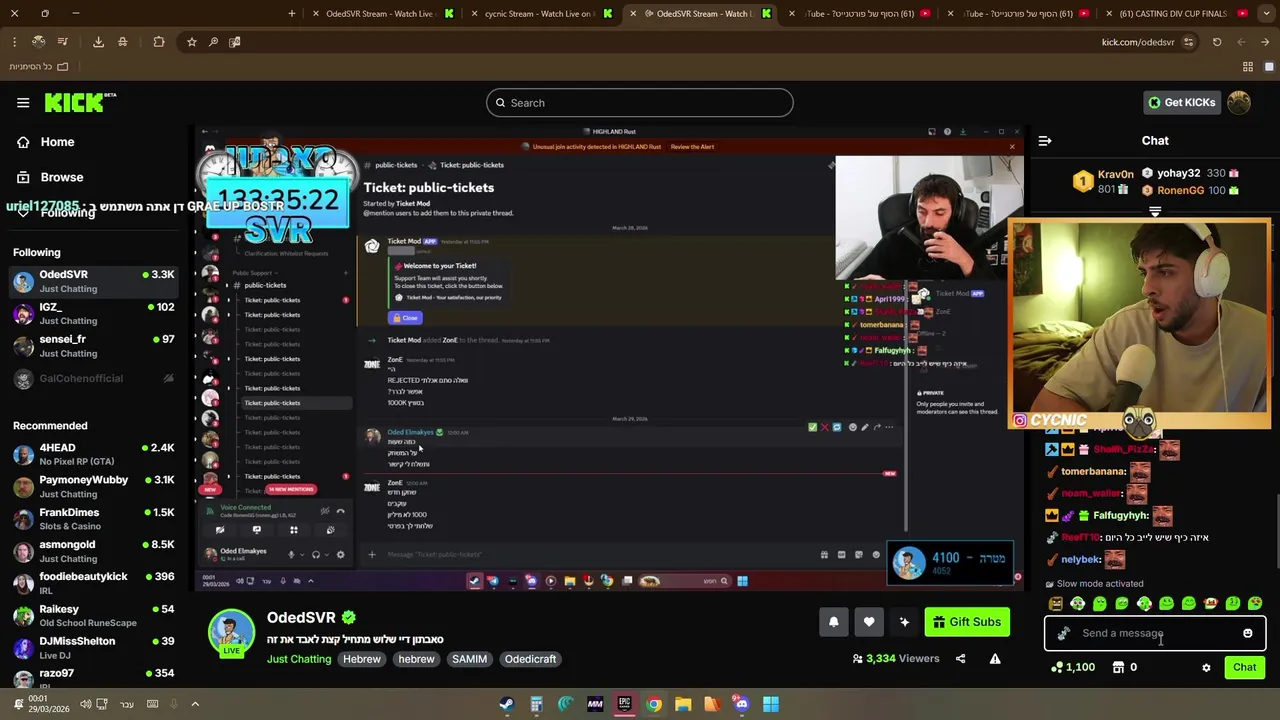The image size is (1280, 720).
Task: Open Epic Games from the taskbar
Action: 624,704
